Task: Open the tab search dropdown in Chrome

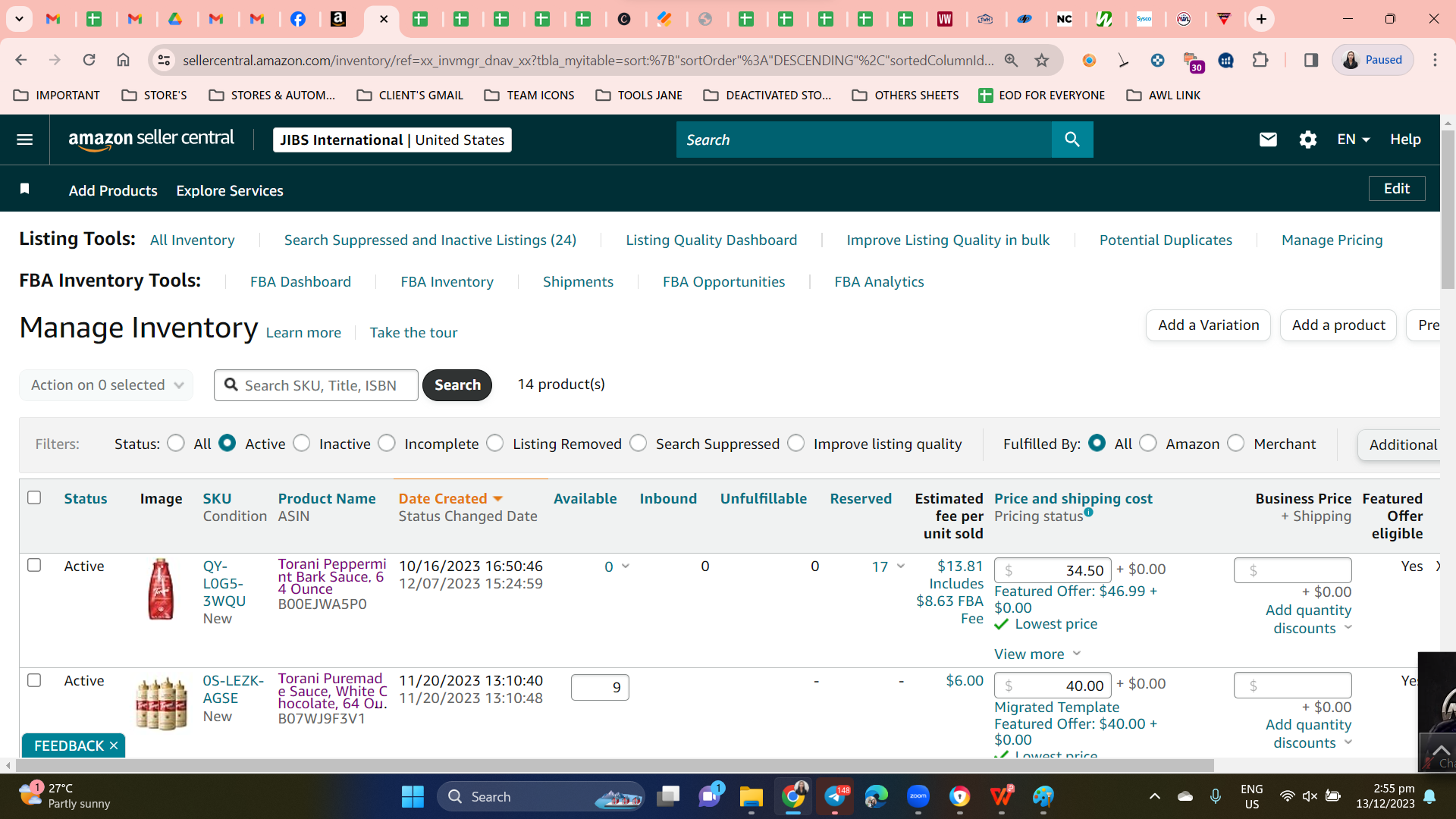Action: pos(19,19)
